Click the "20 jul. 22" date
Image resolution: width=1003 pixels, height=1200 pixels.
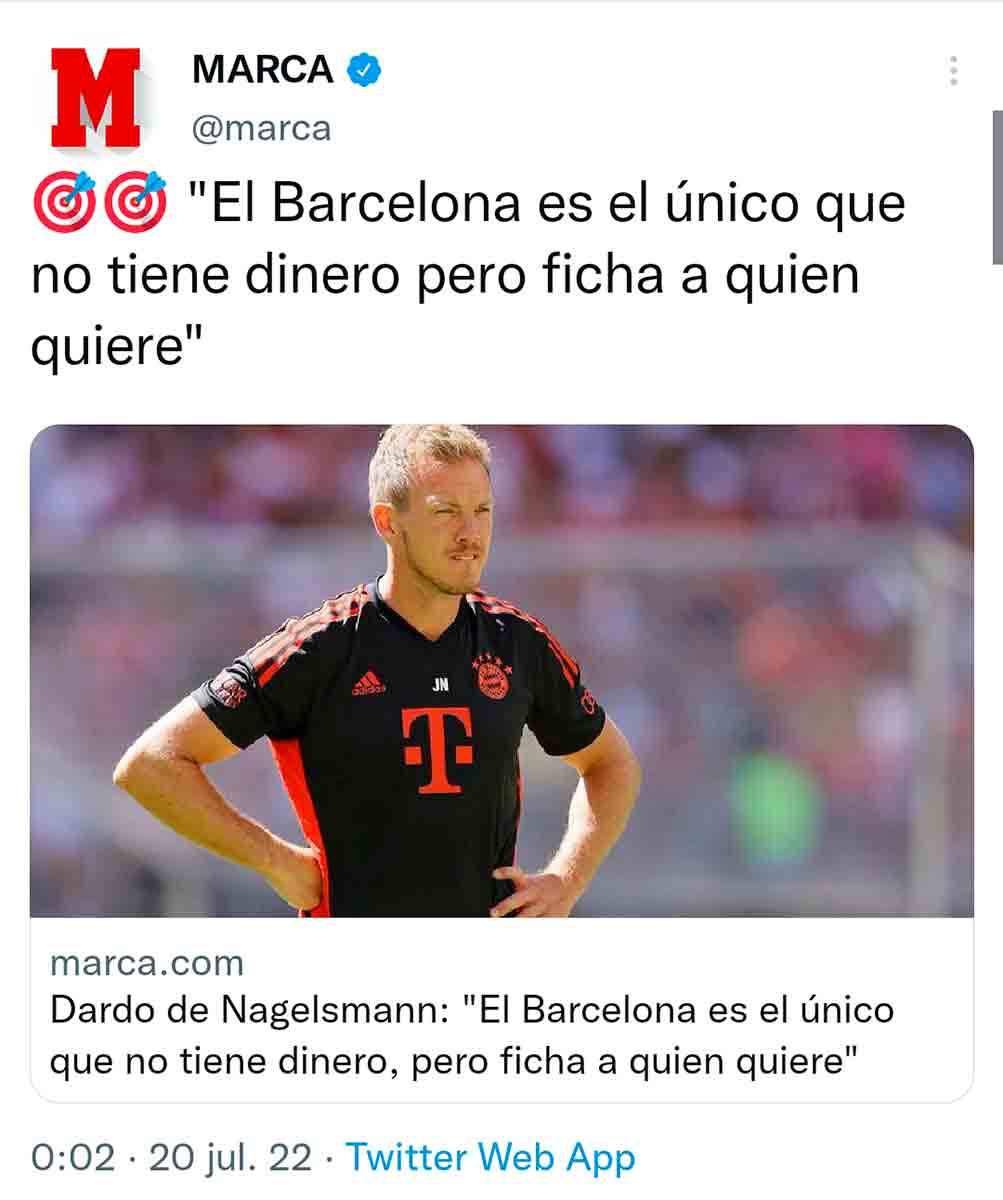(x=231, y=1157)
